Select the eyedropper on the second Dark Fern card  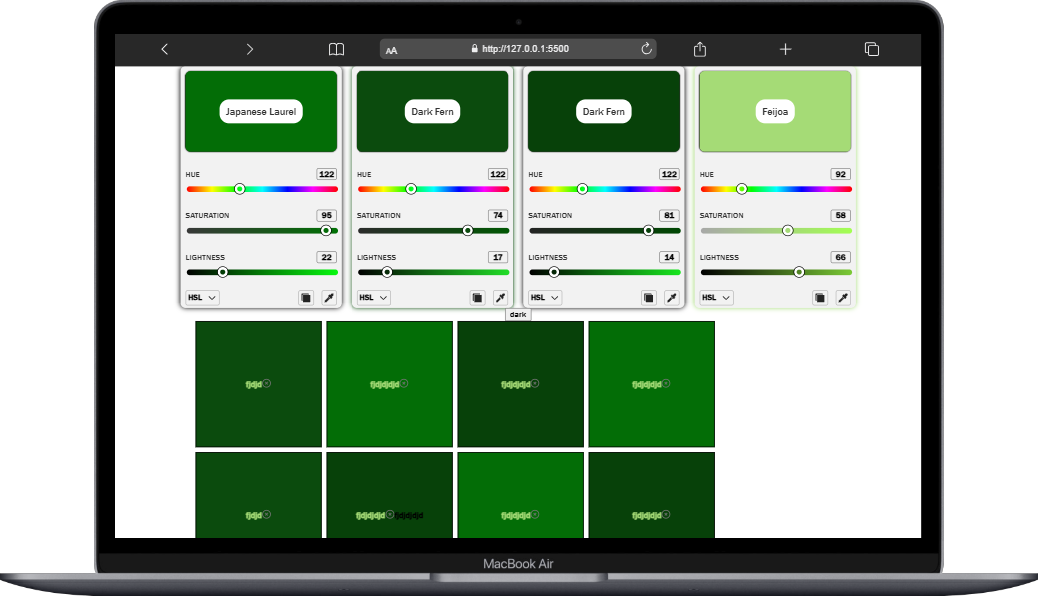tap(670, 297)
